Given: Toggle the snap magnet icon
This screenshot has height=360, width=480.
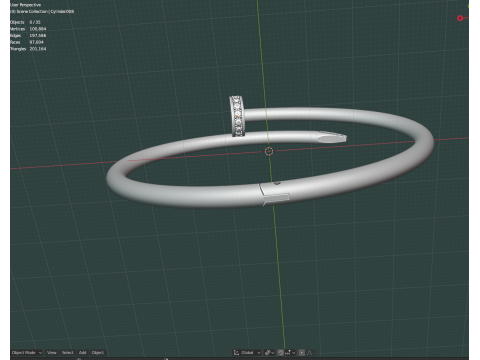Looking at the screenshot, I should [x=281, y=352].
